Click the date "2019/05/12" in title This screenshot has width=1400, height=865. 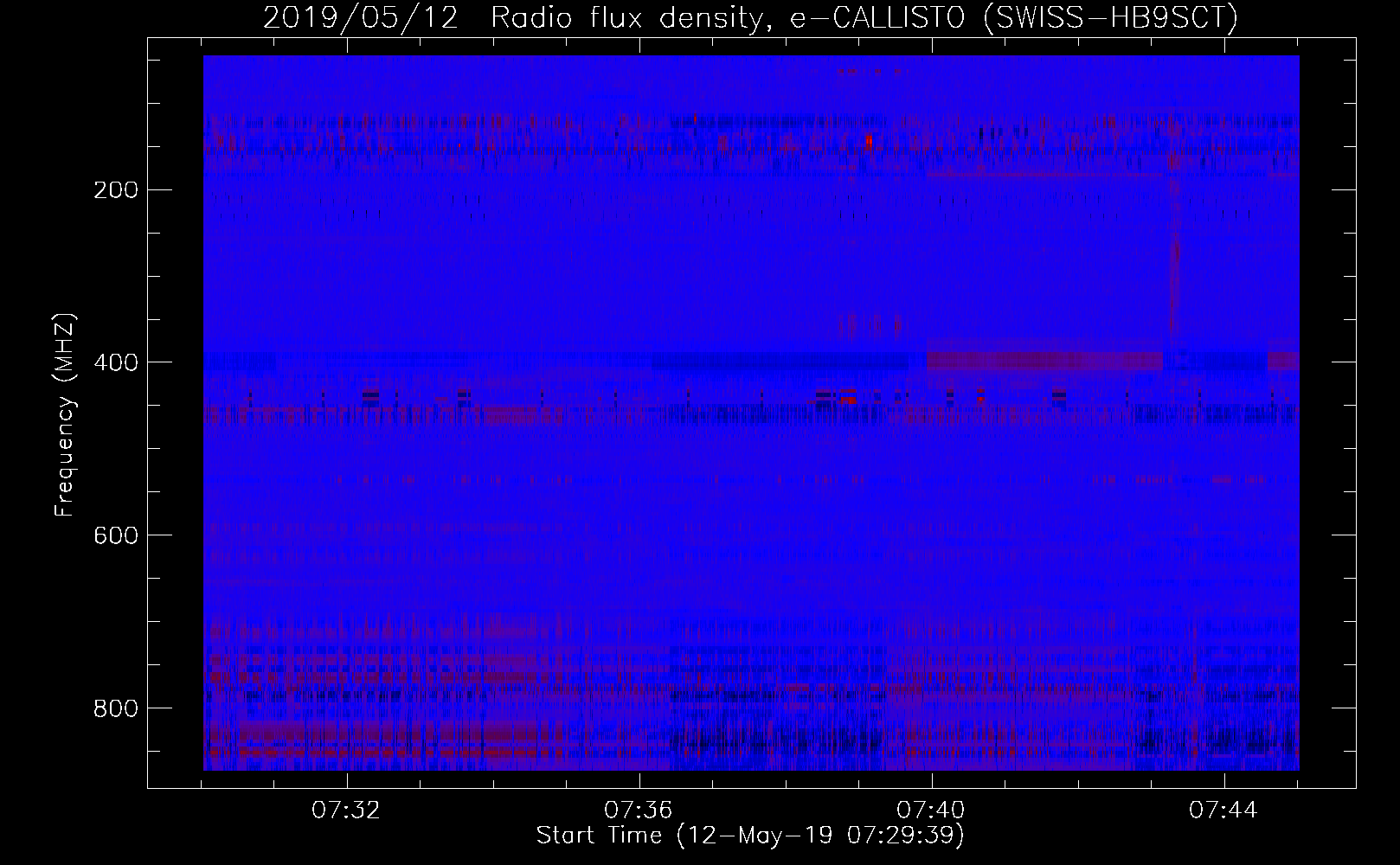point(360,18)
